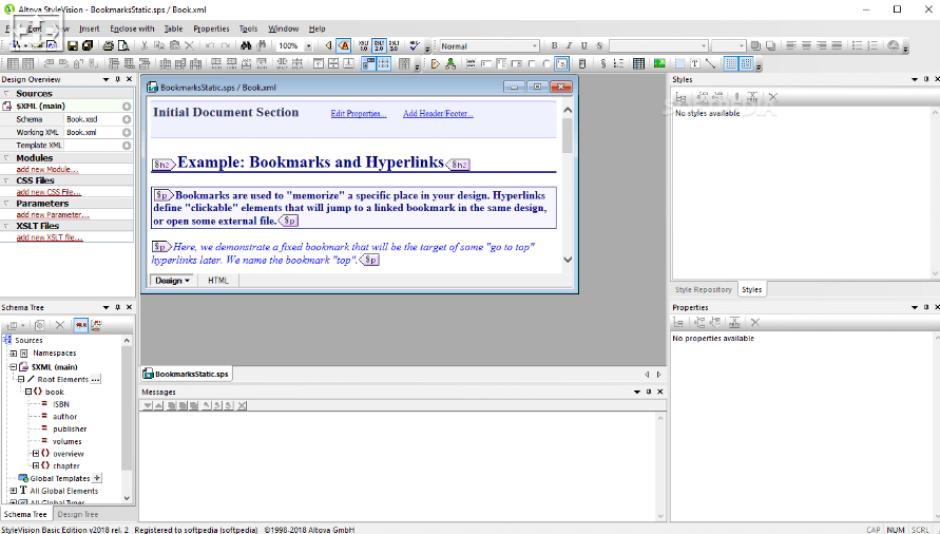Open the Table menu
The image size is (940, 534).
tap(174, 28)
